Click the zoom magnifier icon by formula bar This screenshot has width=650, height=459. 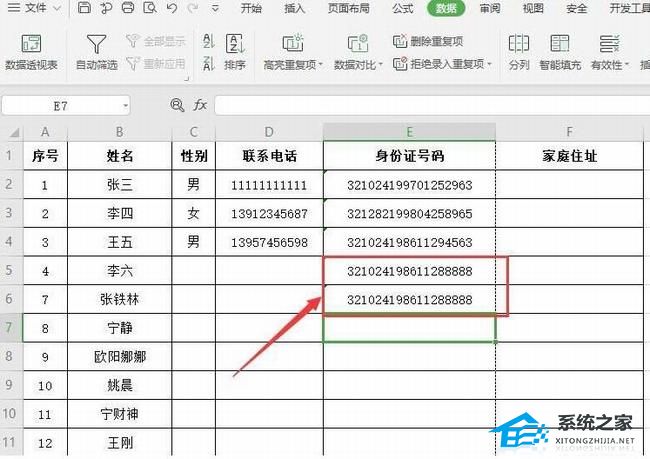tap(177, 105)
